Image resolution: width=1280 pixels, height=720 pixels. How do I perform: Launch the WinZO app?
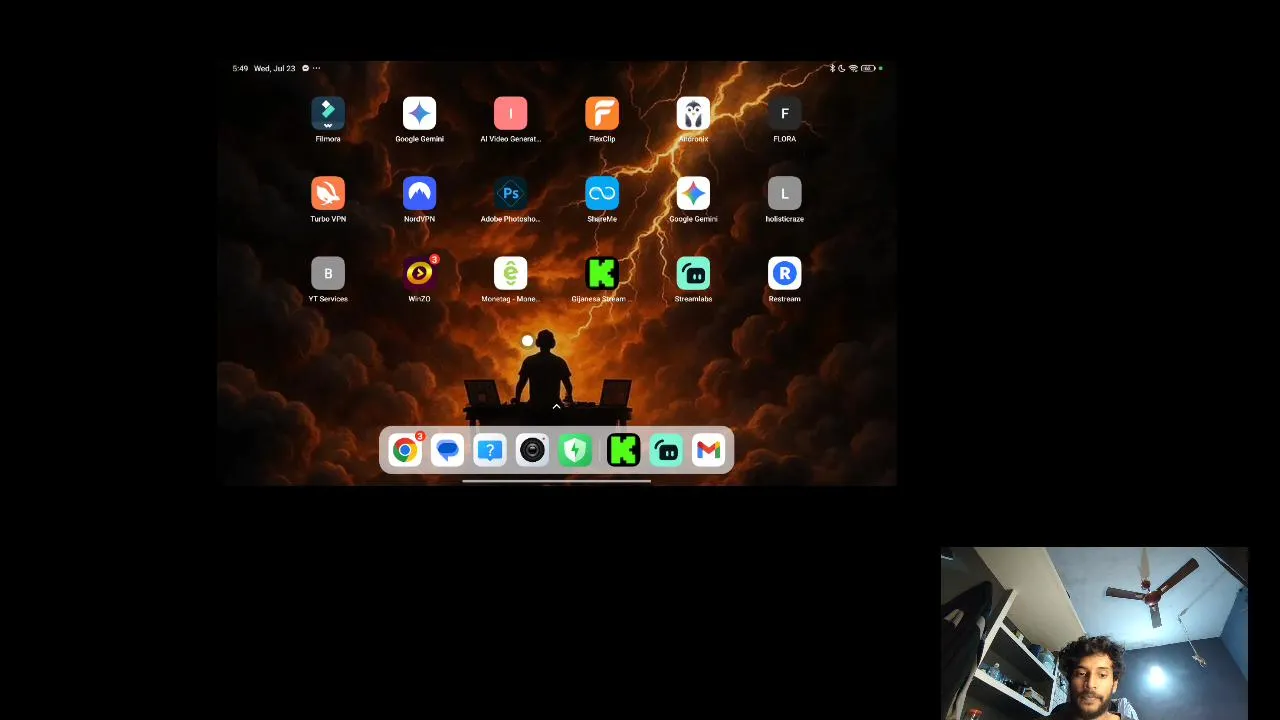click(x=419, y=273)
